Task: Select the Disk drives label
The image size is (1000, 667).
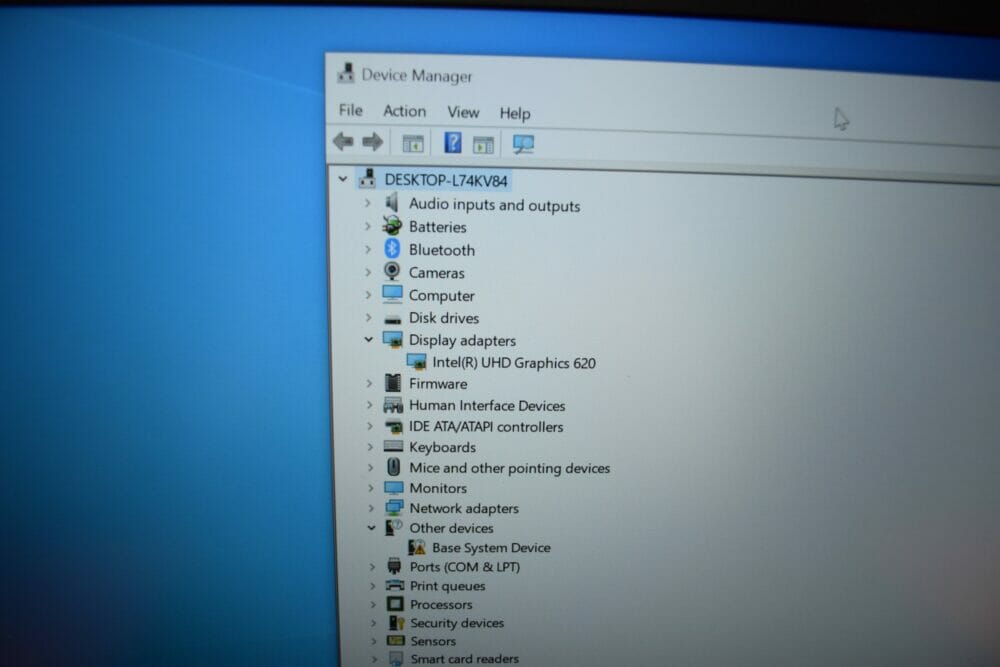Action: point(444,318)
